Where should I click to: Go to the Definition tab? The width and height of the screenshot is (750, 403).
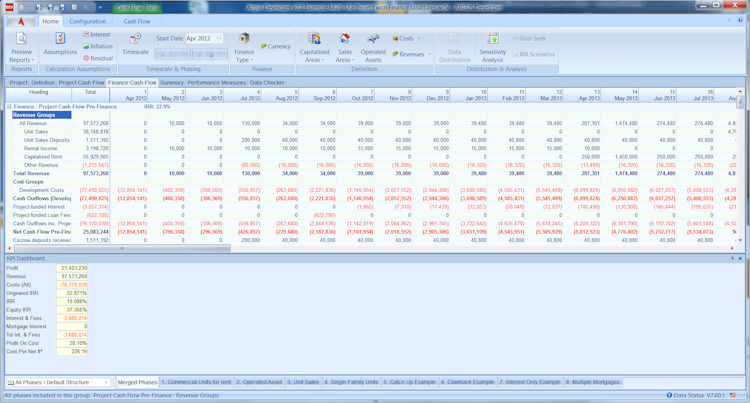coord(43,83)
